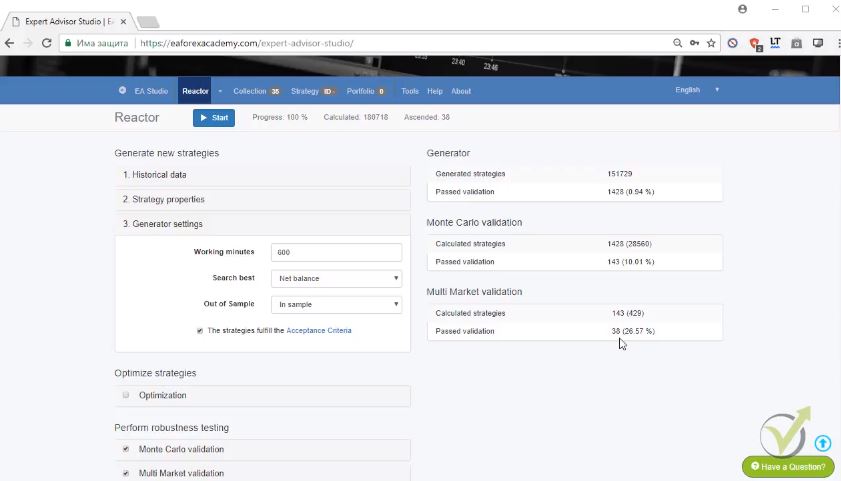Open the saved password key icon
Screen dimensions: 841x481
tap(695, 43)
